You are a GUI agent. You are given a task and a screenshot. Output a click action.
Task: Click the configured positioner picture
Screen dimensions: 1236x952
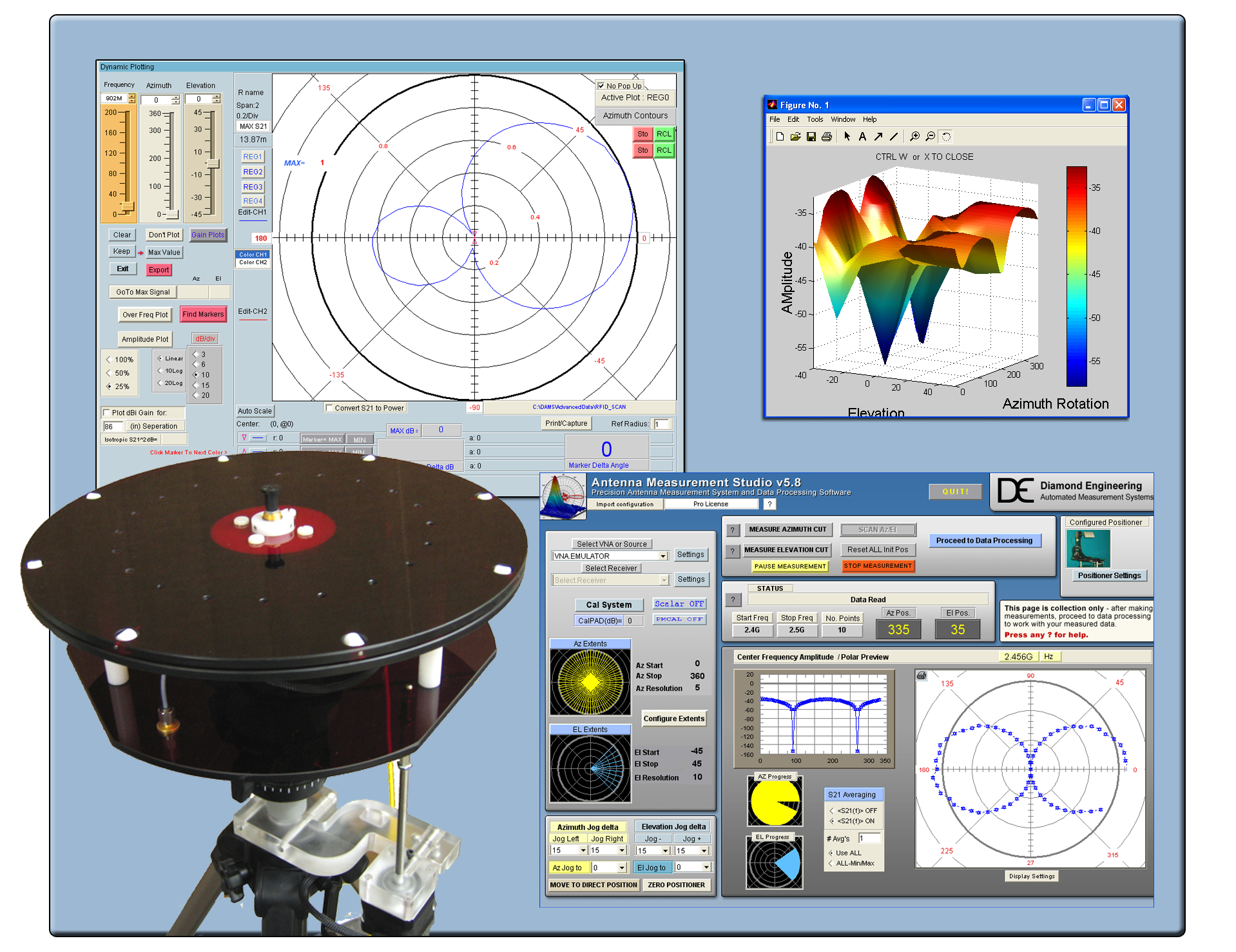point(1088,549)
